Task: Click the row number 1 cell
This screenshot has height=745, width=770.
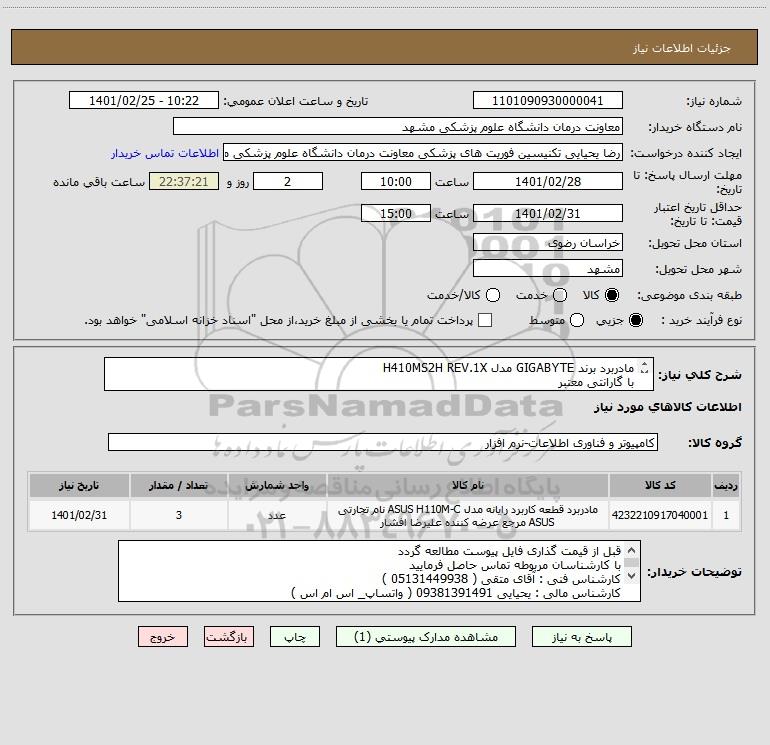Action: click(x=726, y=515)
